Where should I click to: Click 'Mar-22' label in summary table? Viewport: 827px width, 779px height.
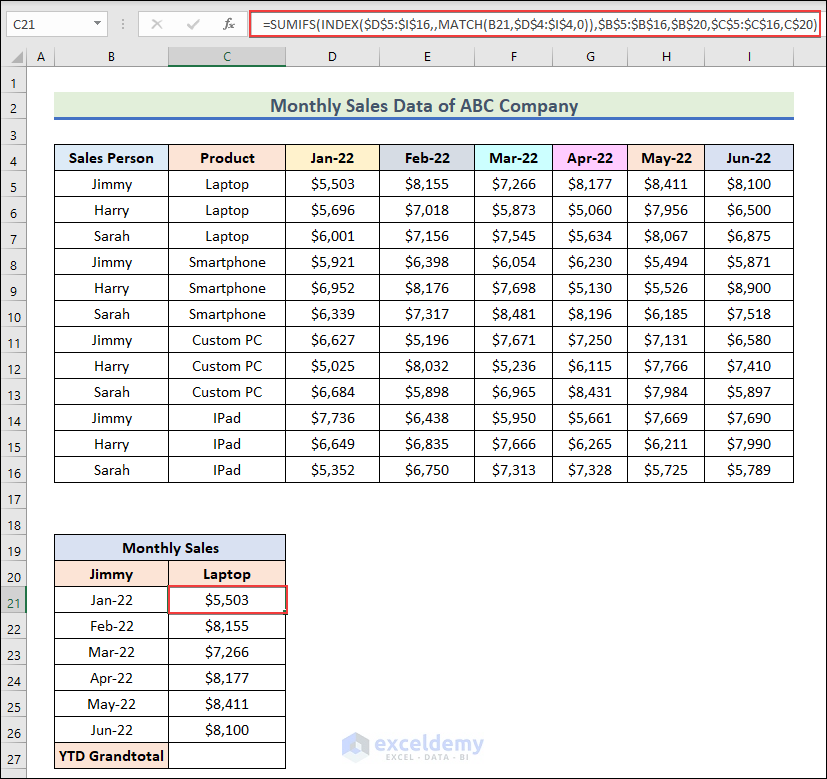pos(111,652)
